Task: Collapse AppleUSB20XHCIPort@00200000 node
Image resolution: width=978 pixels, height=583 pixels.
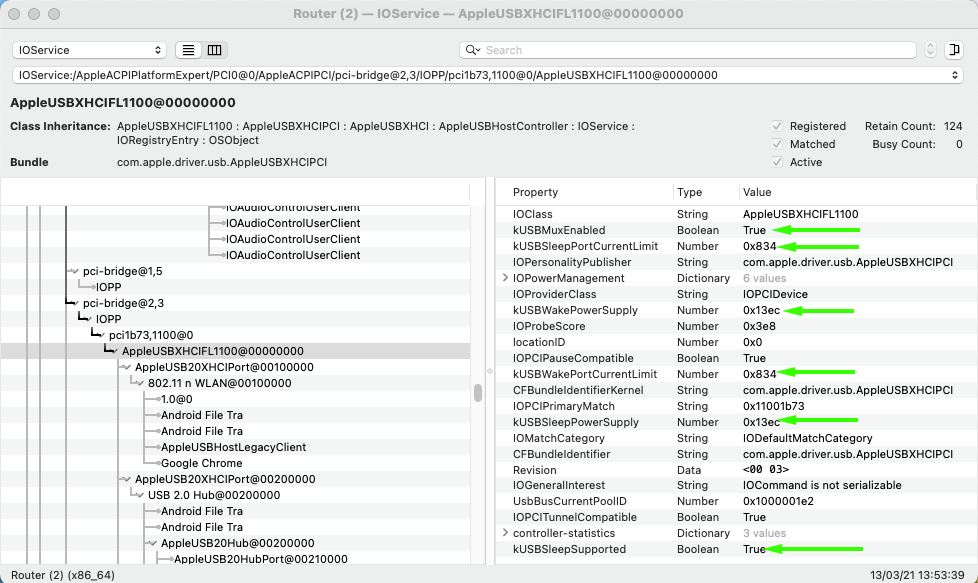Action: pos(127,479)
